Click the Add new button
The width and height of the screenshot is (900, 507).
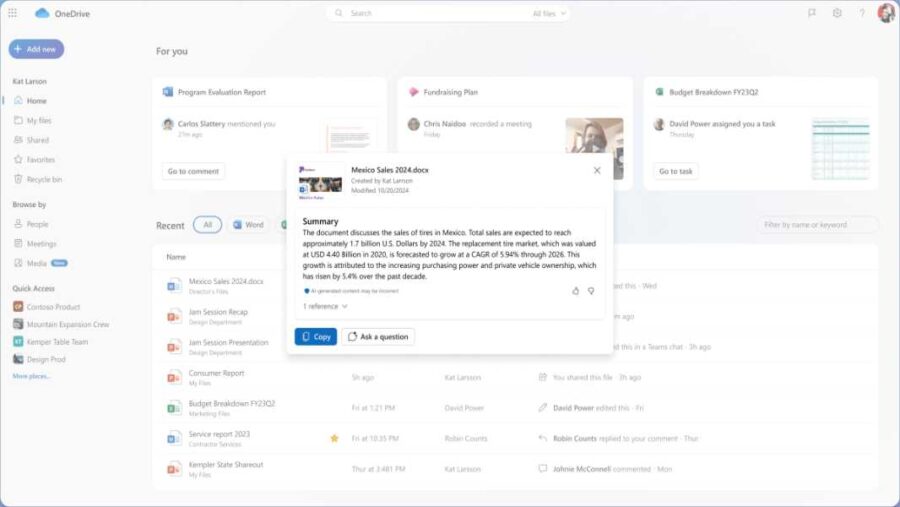pos(36,49)
